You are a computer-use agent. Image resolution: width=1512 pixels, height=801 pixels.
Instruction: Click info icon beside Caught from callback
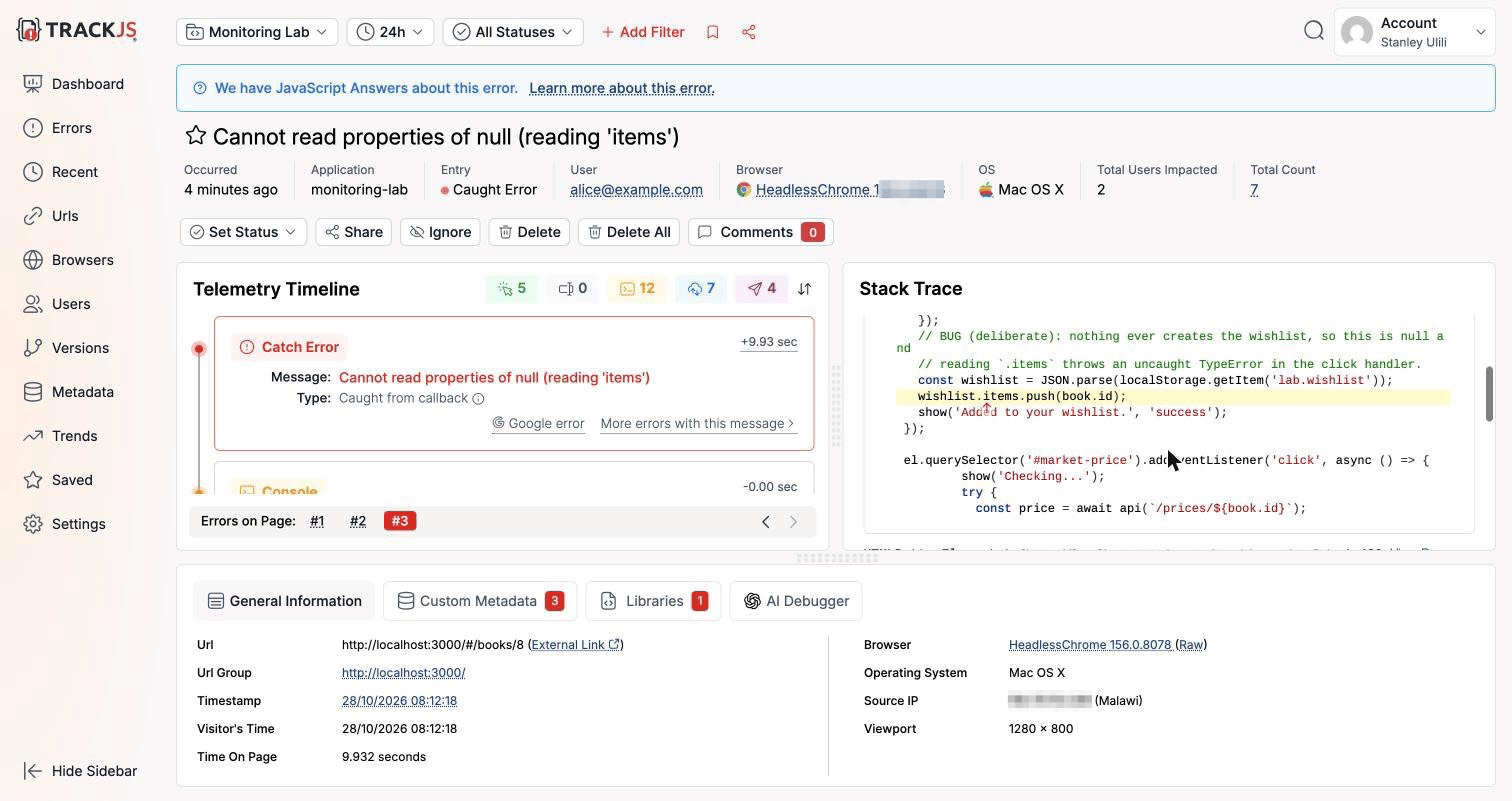click(x=478, y=399)
